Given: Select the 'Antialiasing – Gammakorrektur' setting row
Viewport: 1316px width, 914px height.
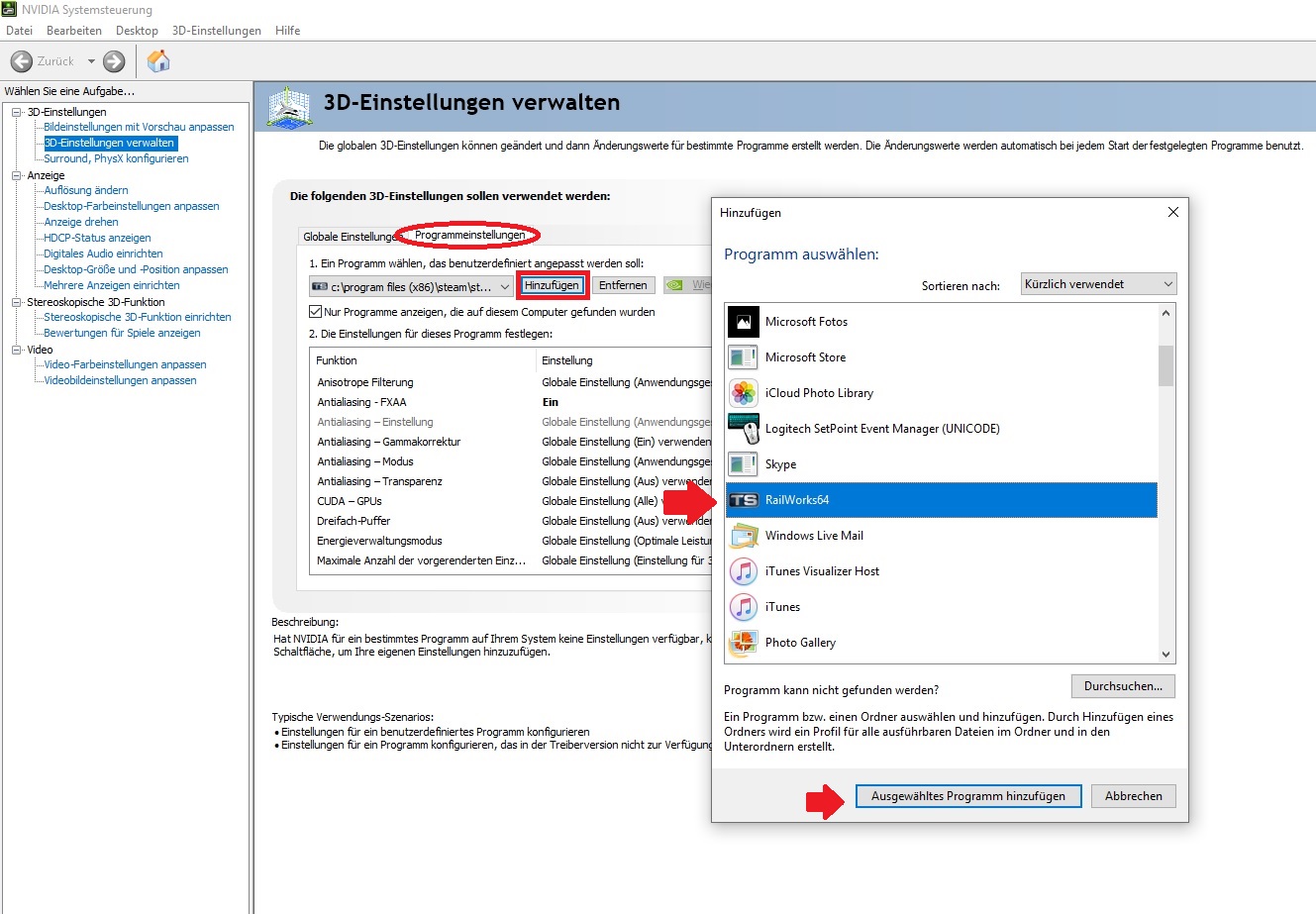Looking at the screenshot, I should coord(511,442).
